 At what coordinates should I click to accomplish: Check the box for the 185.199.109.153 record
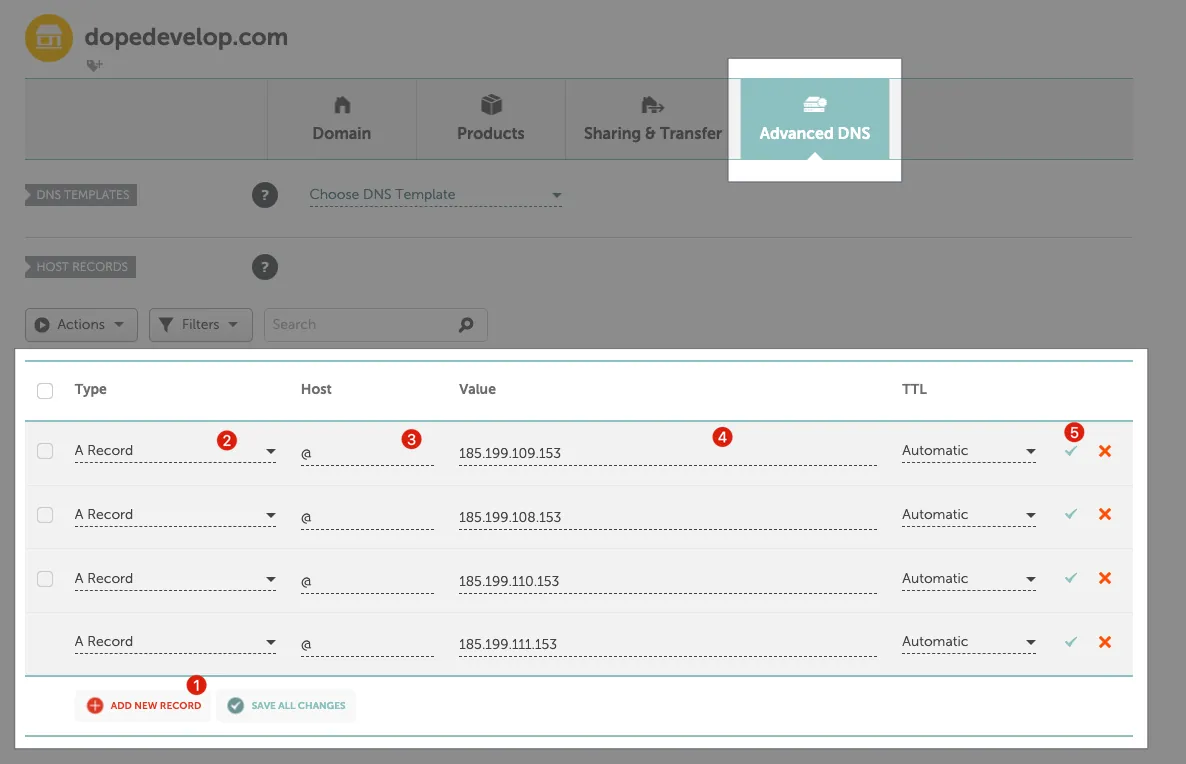pyautogui.click(x=45, y=451)
